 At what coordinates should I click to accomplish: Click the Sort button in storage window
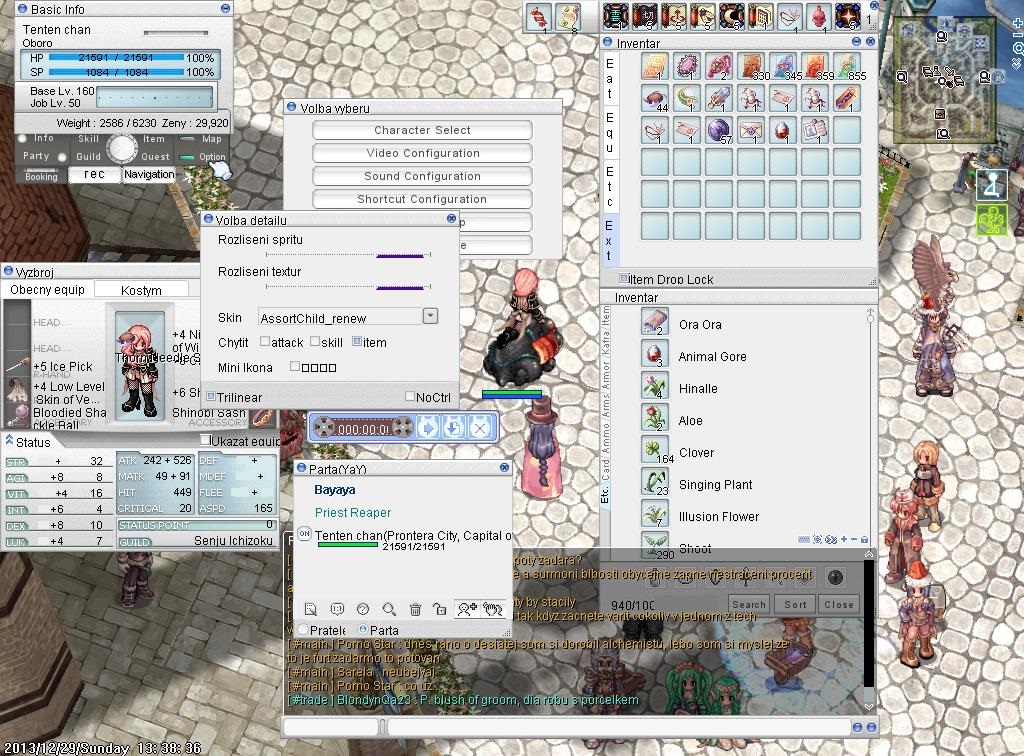795,605
